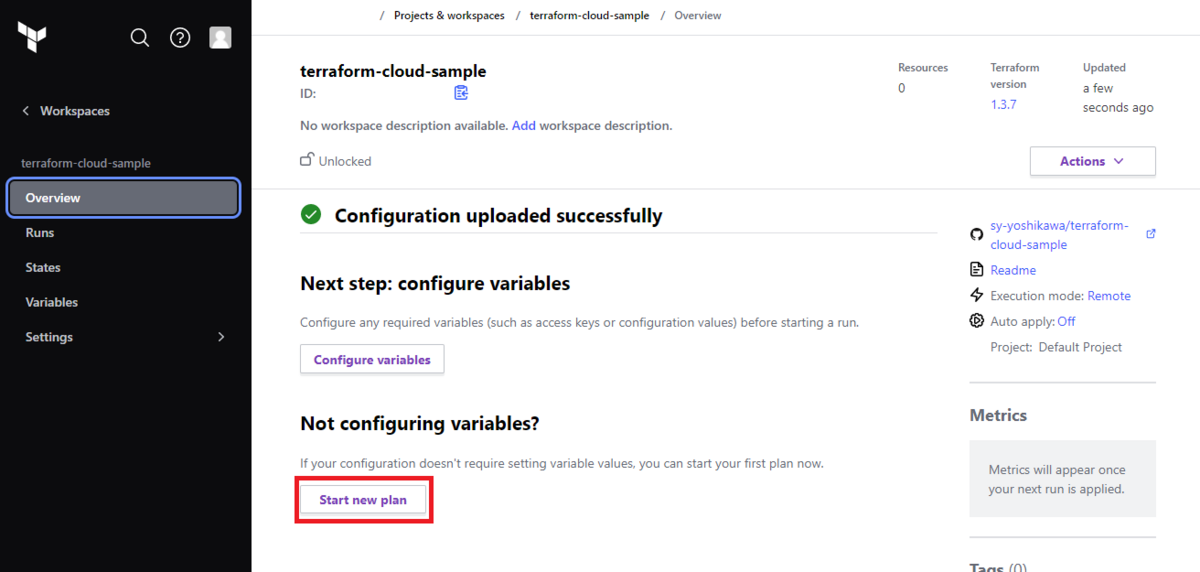The width and height of the screenshot is (1200, 572).
Task: Click the green success checkmark icon
Action: 311,215
